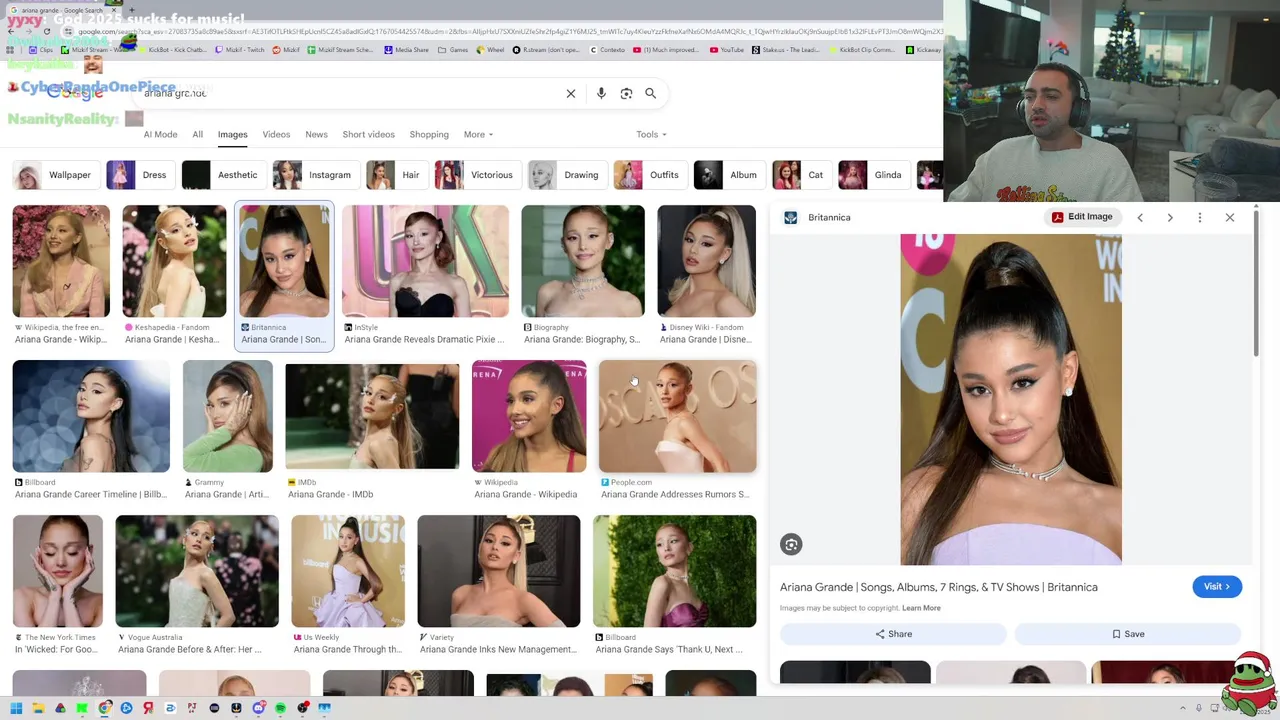Open File Explorer from the taskbar

[38, 708]
